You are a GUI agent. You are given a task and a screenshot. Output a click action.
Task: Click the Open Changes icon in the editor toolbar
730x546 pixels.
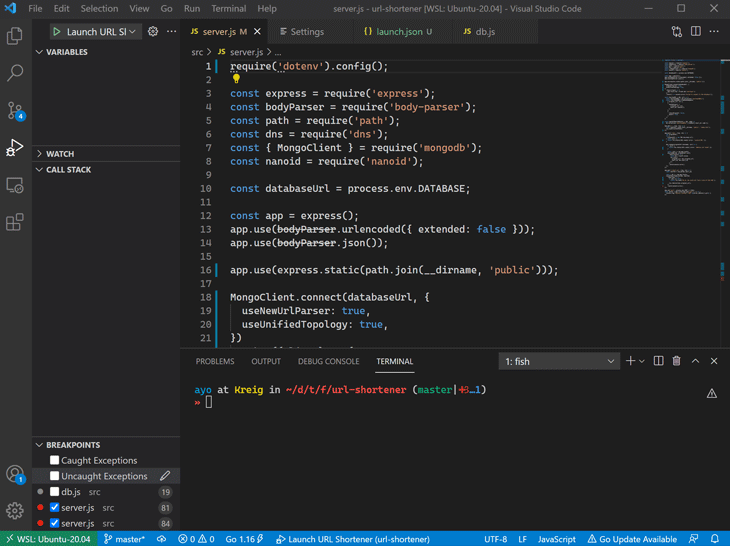pos(677,32)
